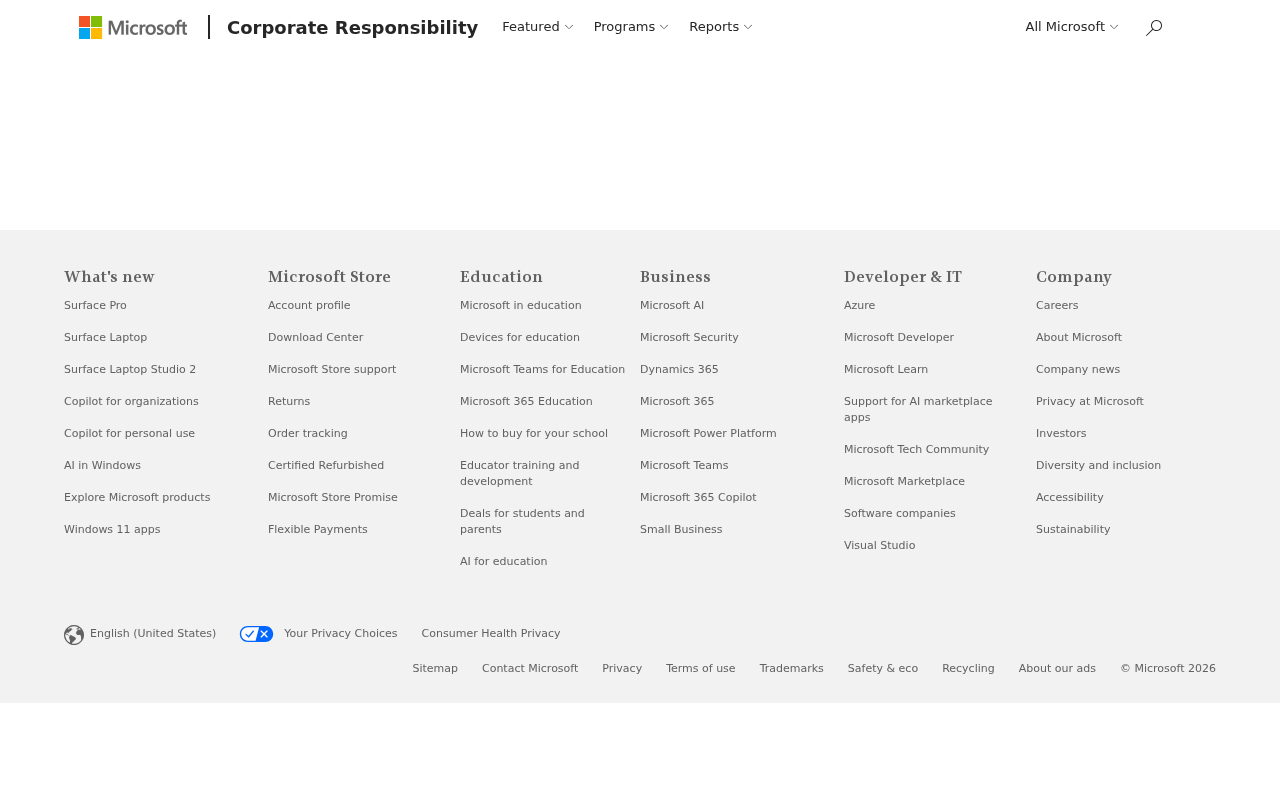The image size is (1280, 800).
Task: Open Company news link
Action: [x=1078, y=370]
